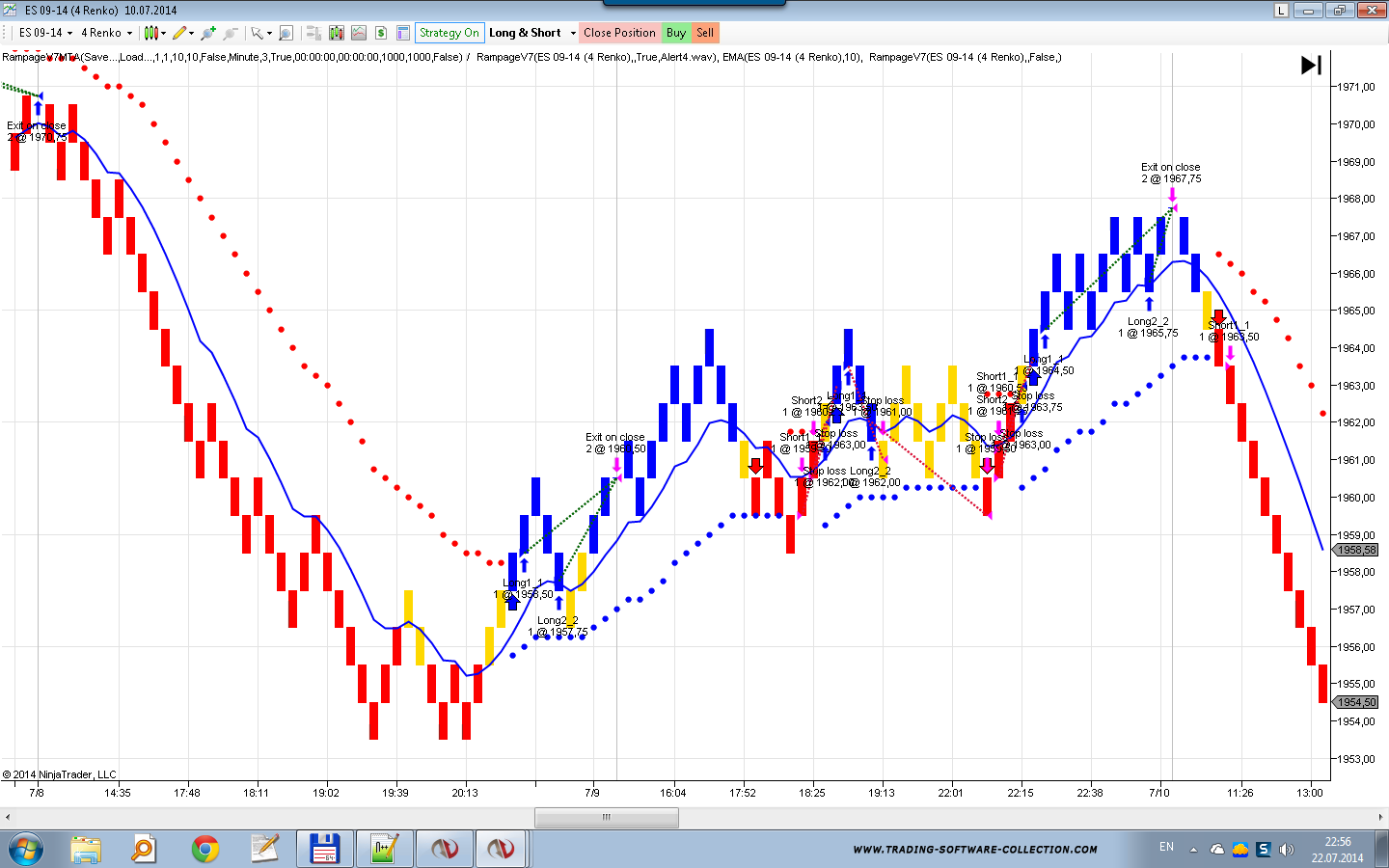The image size is (1389, 868).
Task: Open Google Chrome from the taskbar
Action: (x=204, y=849)
